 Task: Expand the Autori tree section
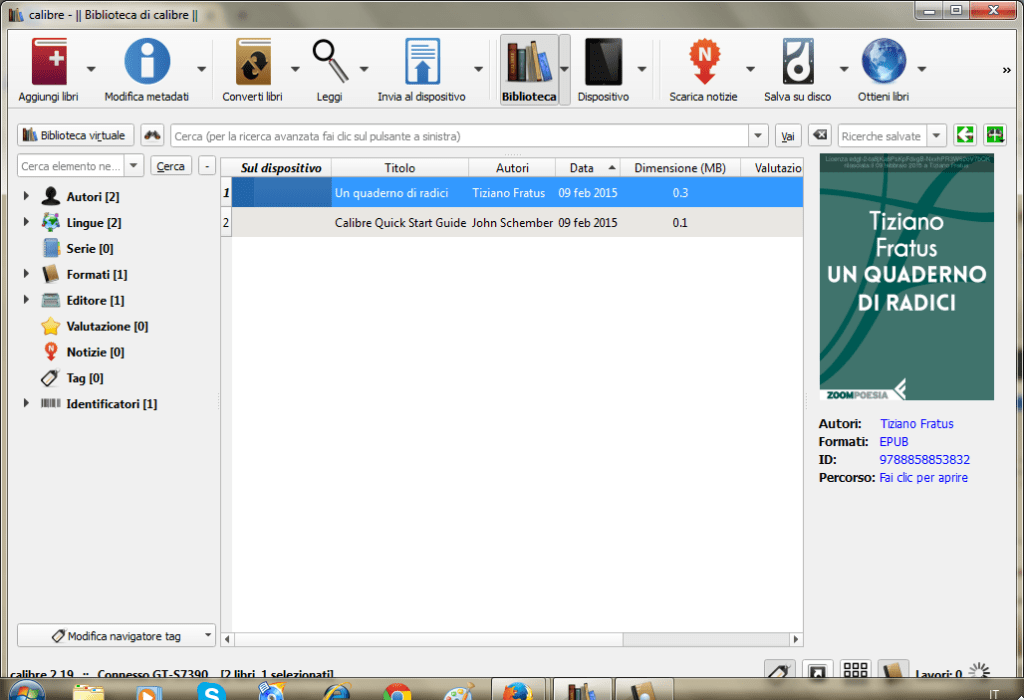[x=25, y=196]
